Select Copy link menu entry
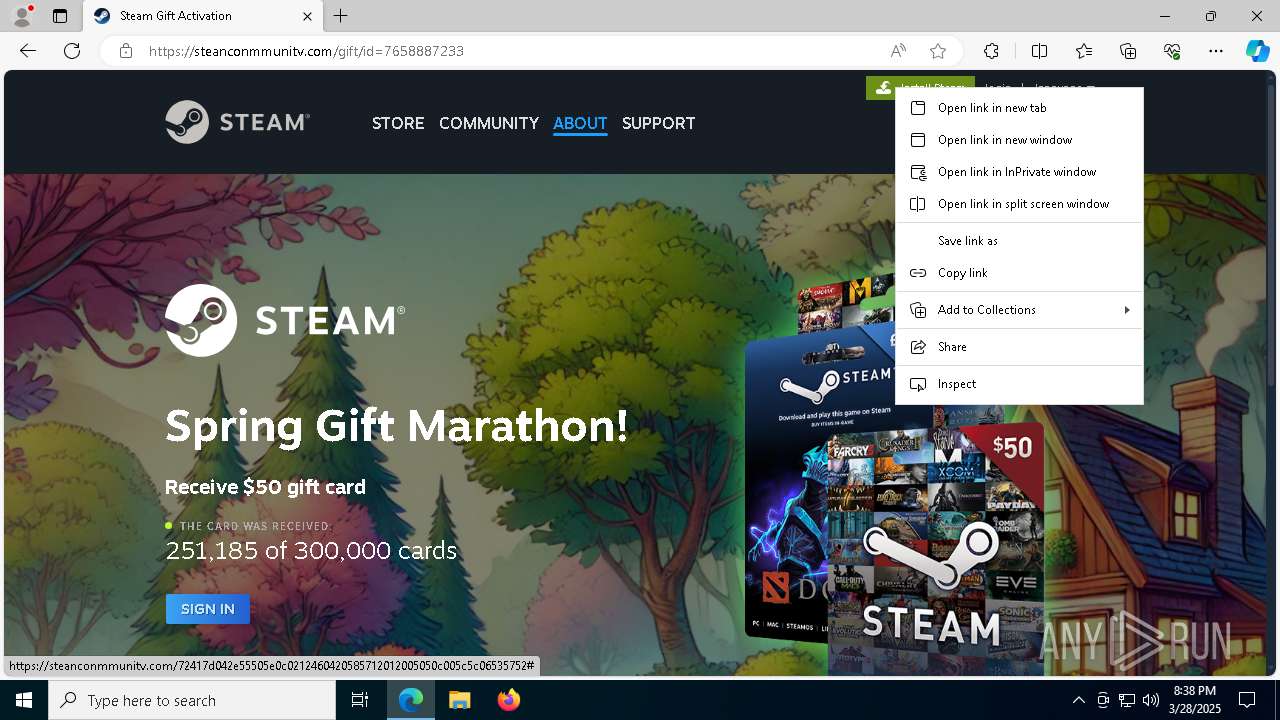This screenshot has width=1280, height=720. click(1019, 273)
